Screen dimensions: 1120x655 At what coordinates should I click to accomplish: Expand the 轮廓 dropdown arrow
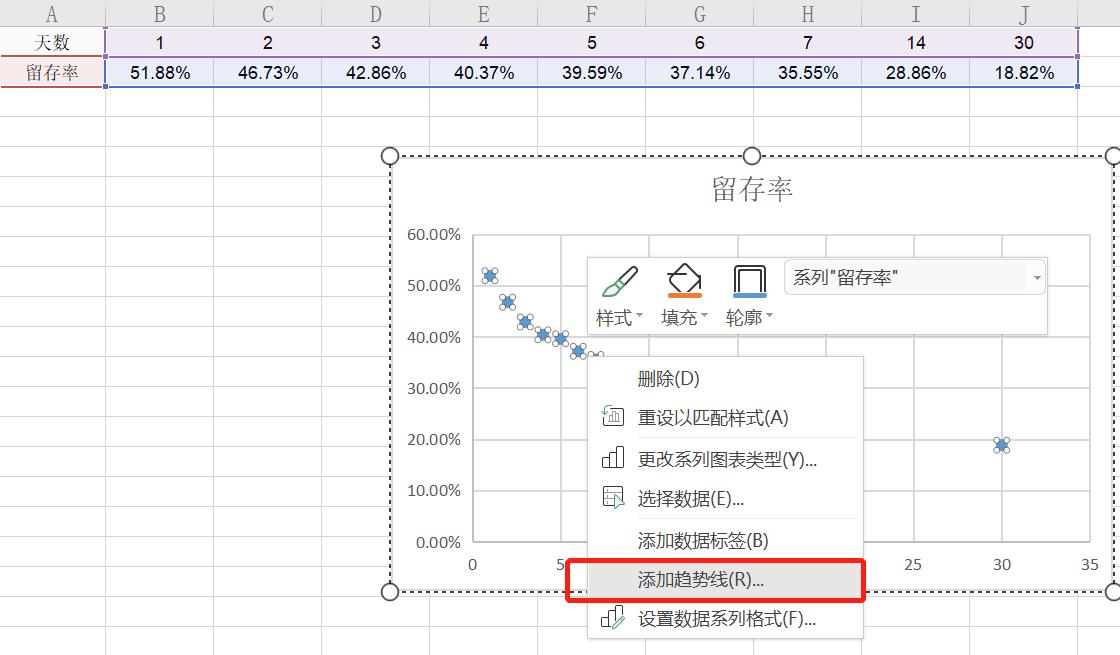click(769, 315)
